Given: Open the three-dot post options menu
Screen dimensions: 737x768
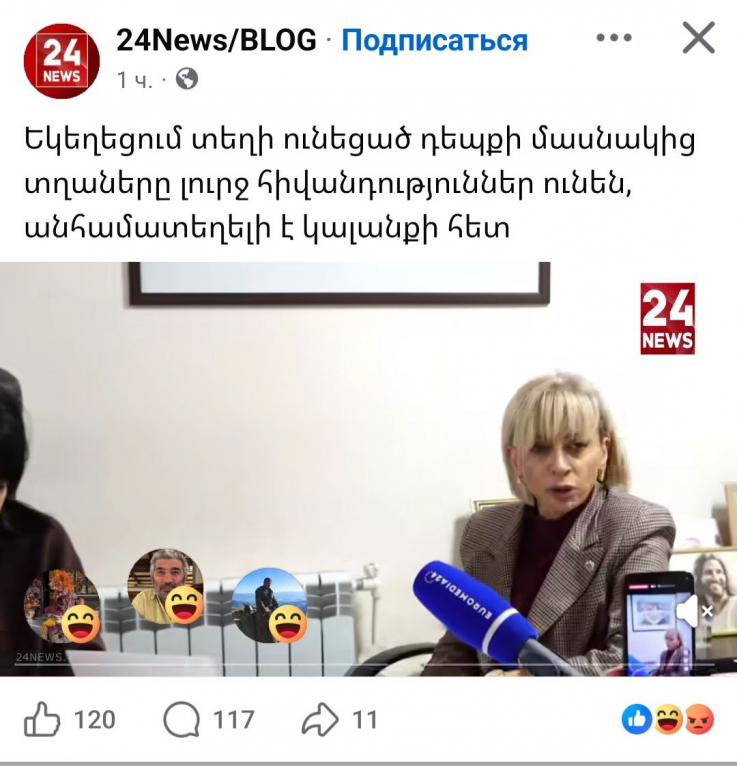Looking at the screenshot, I should pos(614,38).
